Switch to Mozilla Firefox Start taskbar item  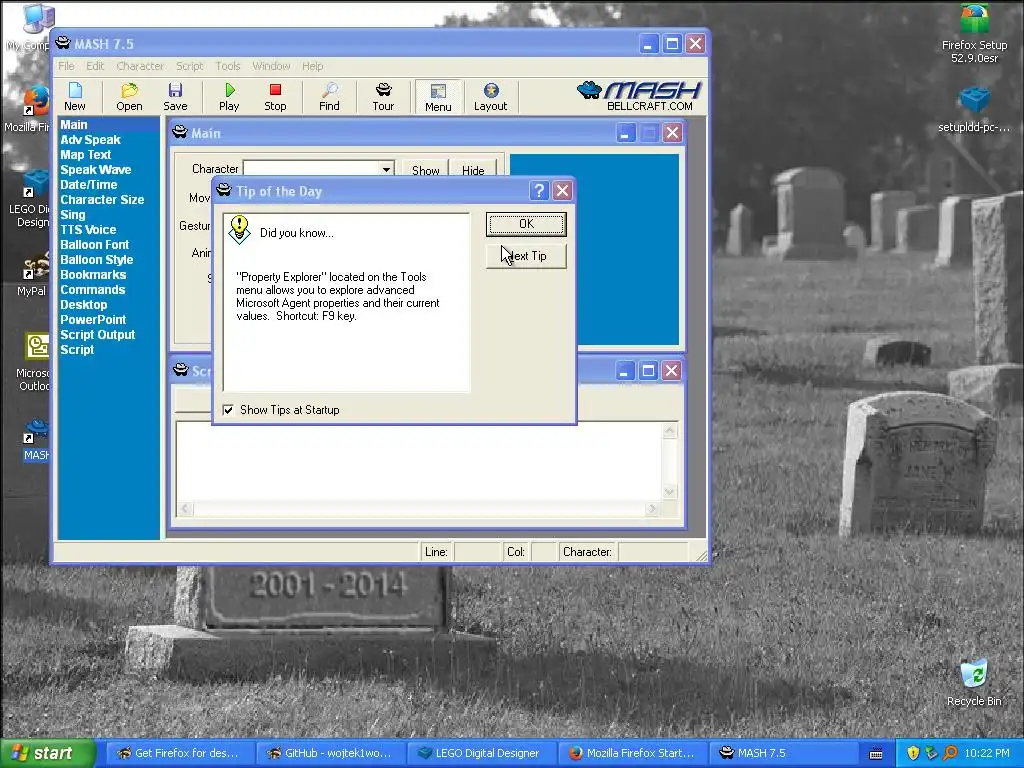[x=633, y=753]
